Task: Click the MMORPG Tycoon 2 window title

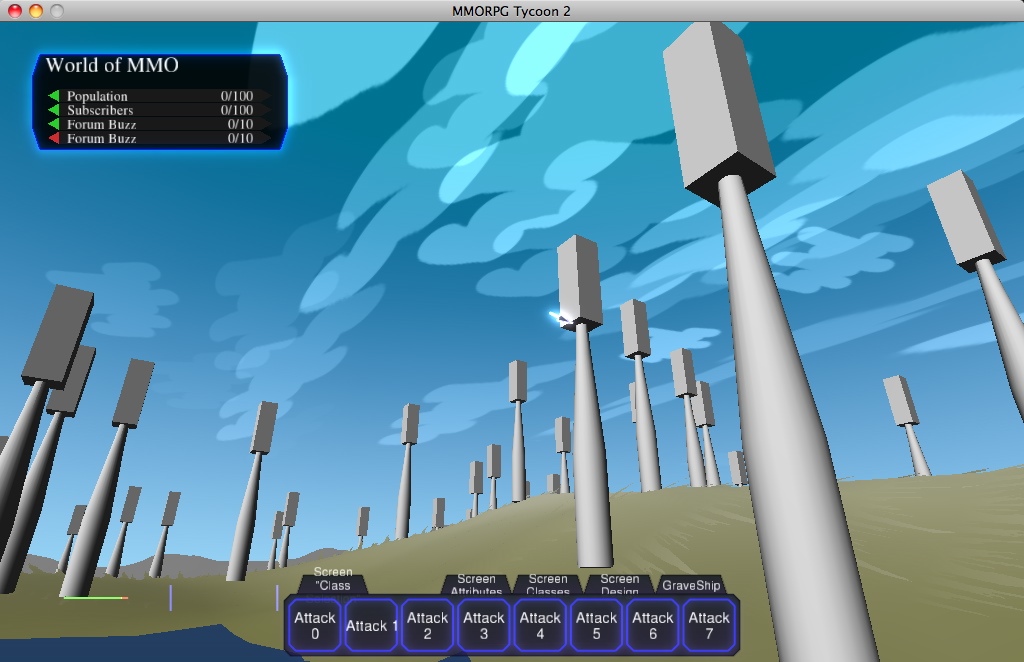Action: pyautogui.click(x=511, y=11)
